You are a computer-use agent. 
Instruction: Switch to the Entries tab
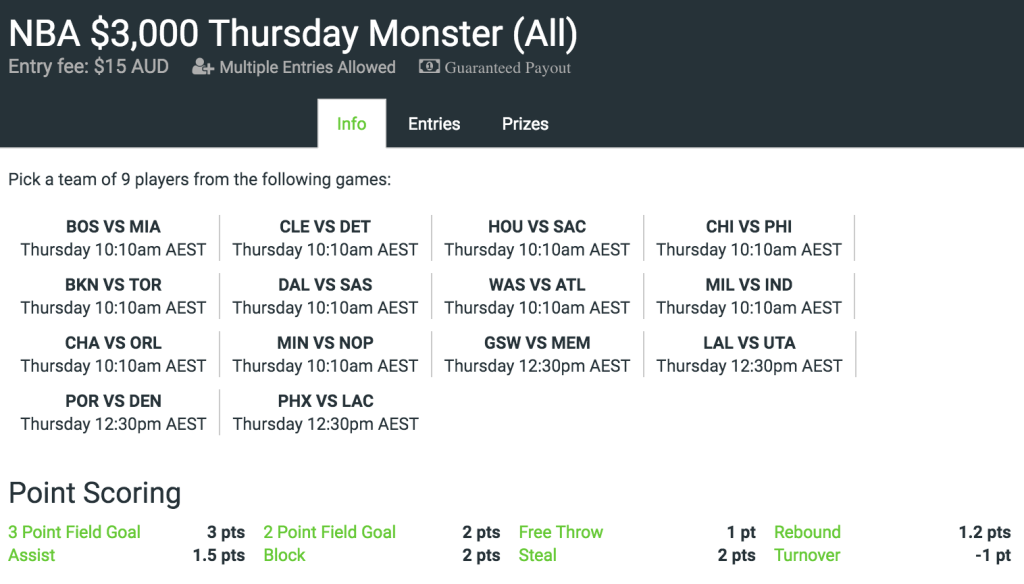click(434, 123)
